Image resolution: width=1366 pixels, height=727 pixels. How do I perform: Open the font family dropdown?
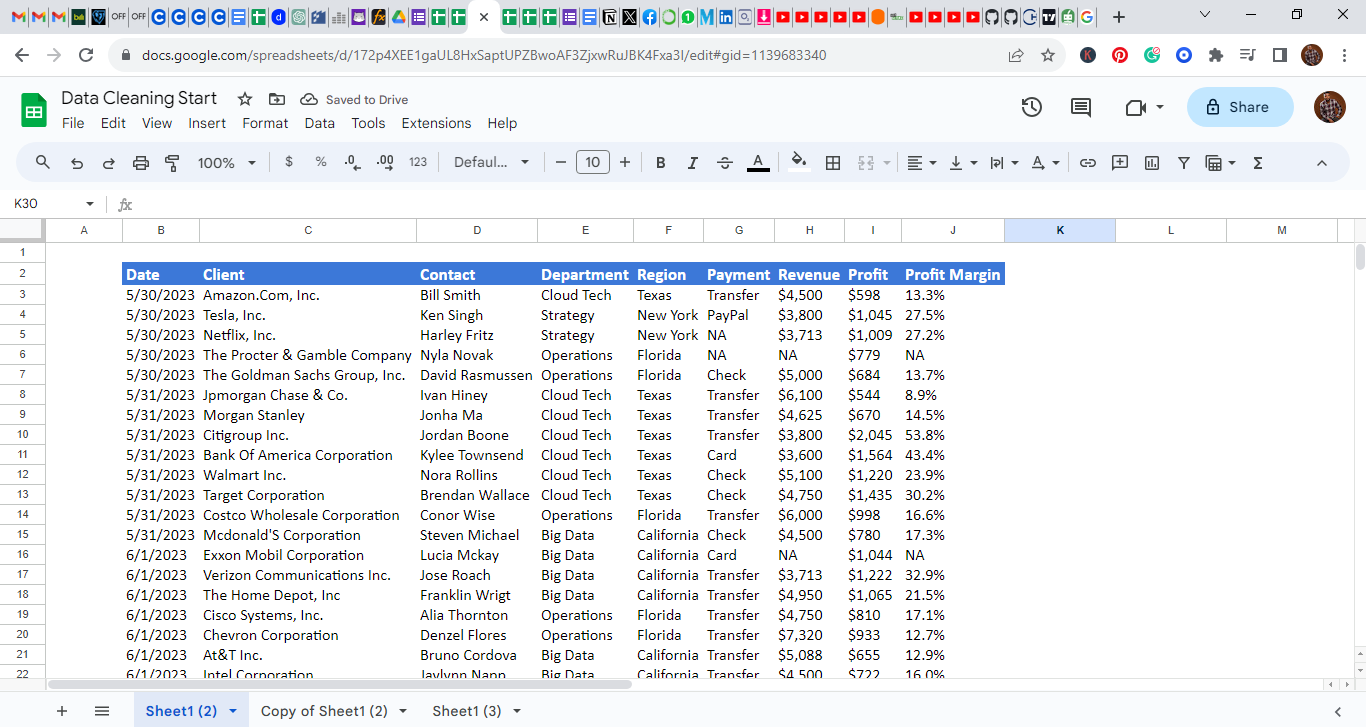coord(491,162)
